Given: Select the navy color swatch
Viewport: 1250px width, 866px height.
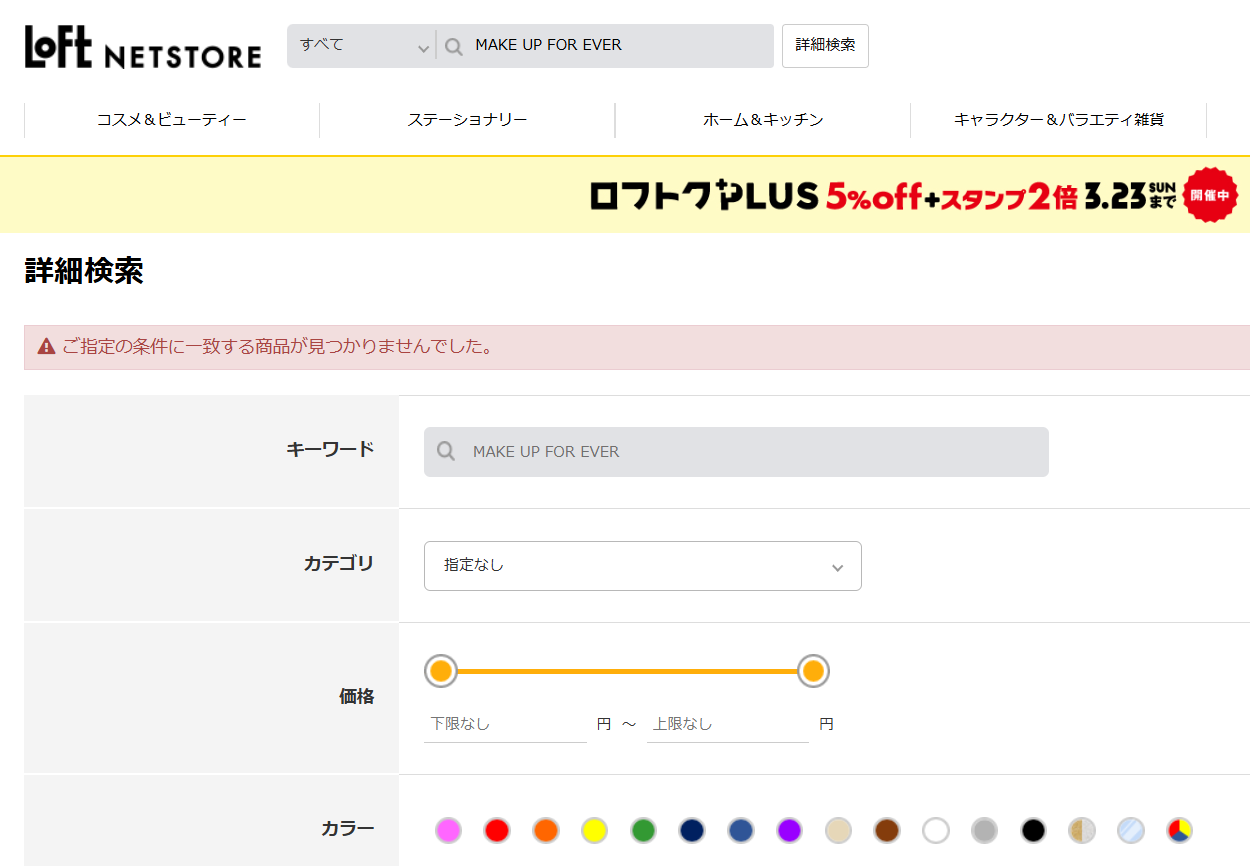Looking at the screenshot, I should (x=692, y=830).
